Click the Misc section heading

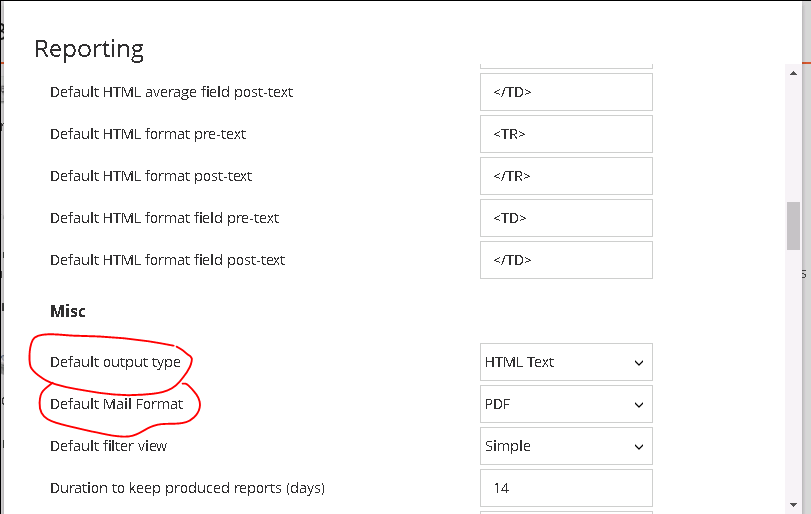click(x=68, y=311)
